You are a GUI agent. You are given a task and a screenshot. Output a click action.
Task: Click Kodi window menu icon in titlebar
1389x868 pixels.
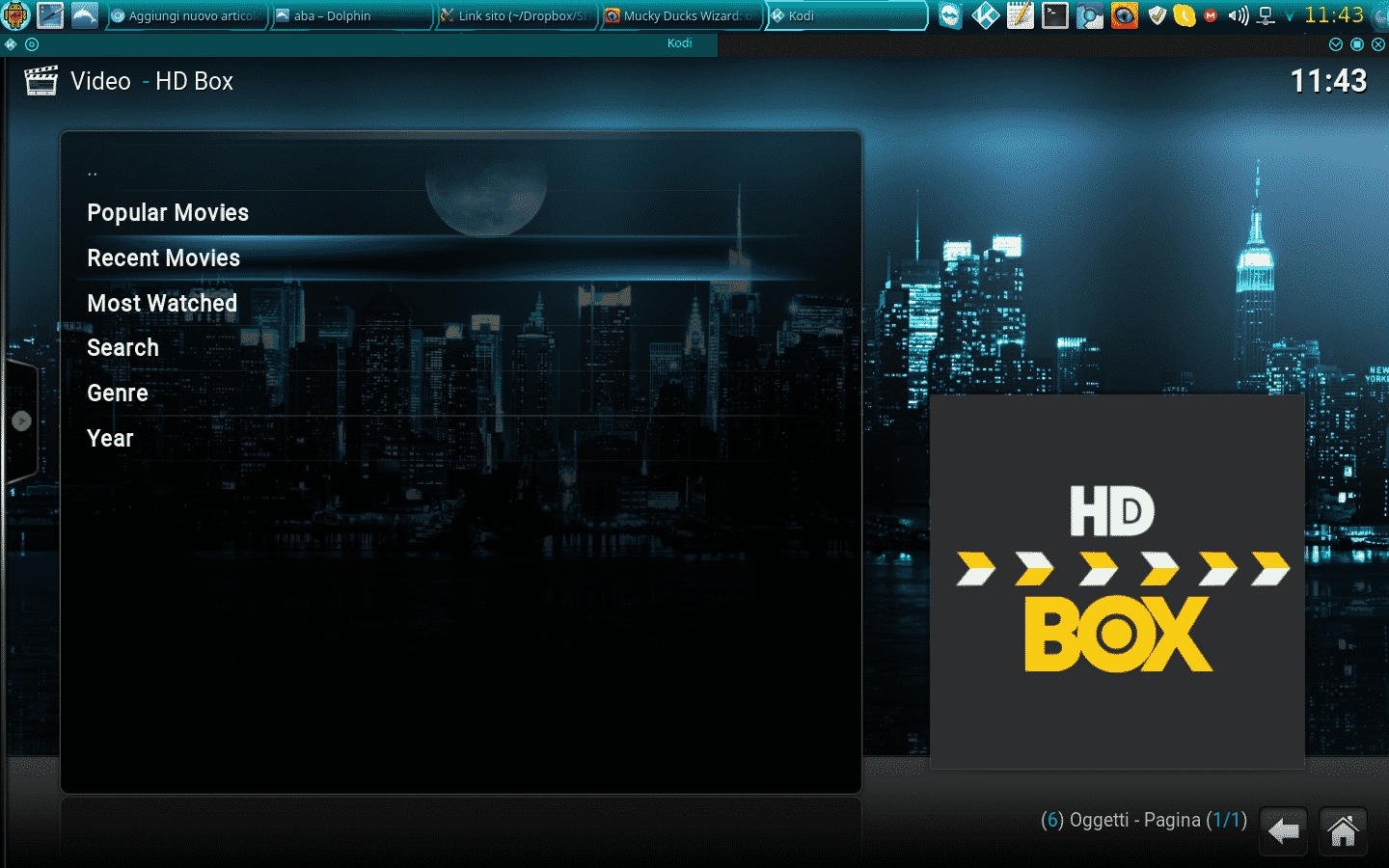(11, 44)
